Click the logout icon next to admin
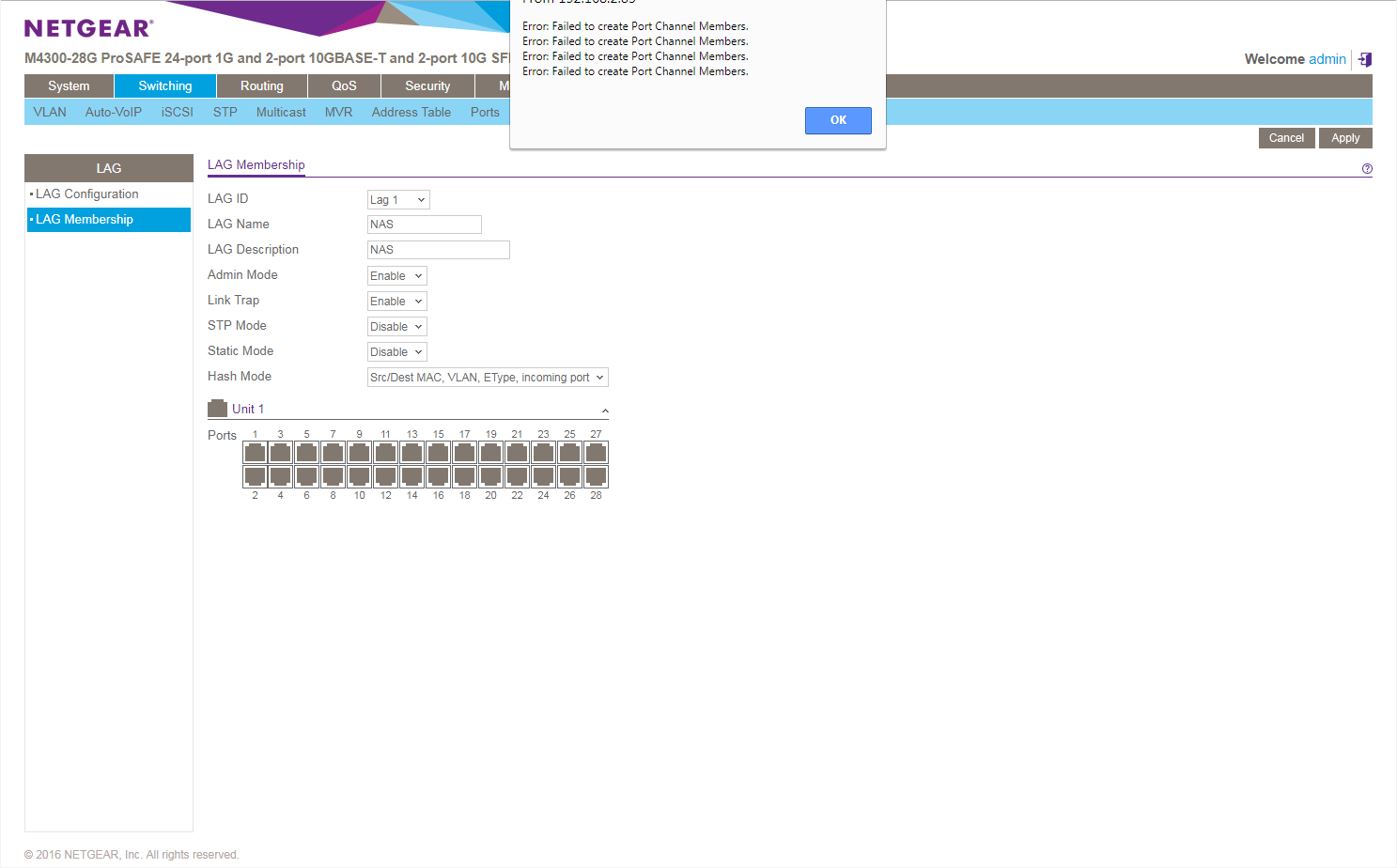Screen dimensions: 1397x868 tap(1365, 59)
